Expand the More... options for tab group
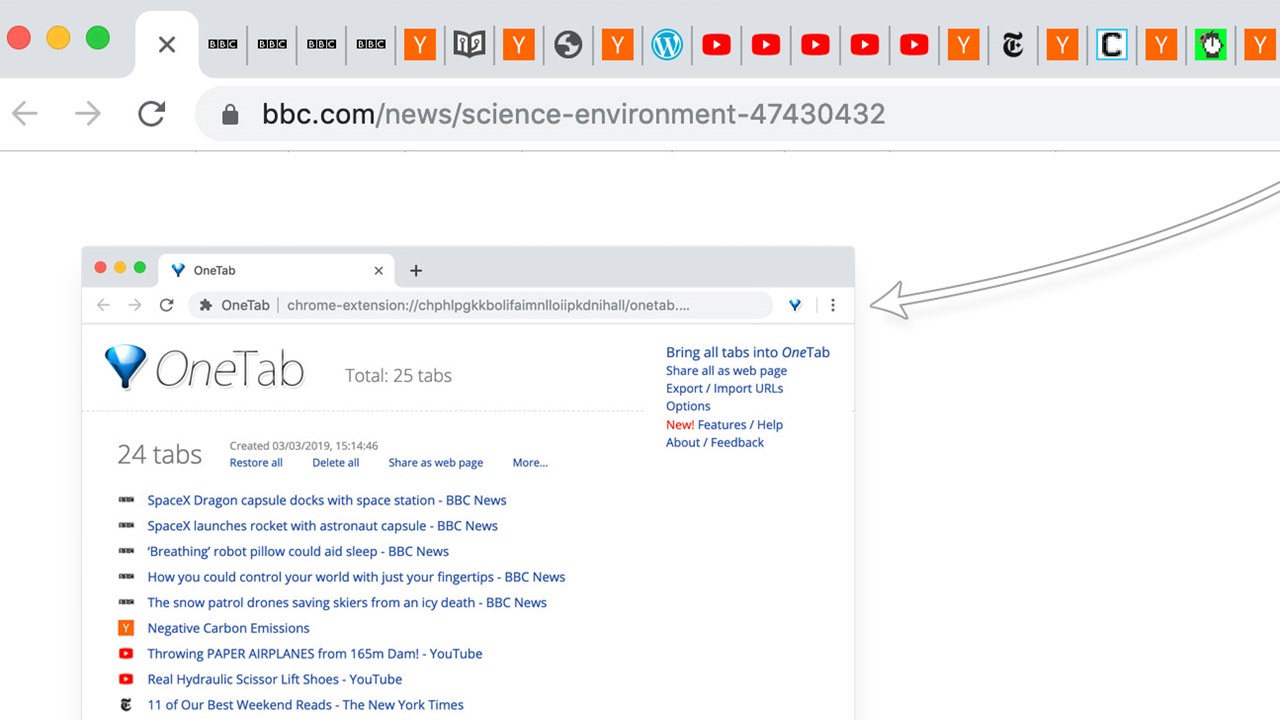Viewport: 1280px width, 720px height. point(530,463)
